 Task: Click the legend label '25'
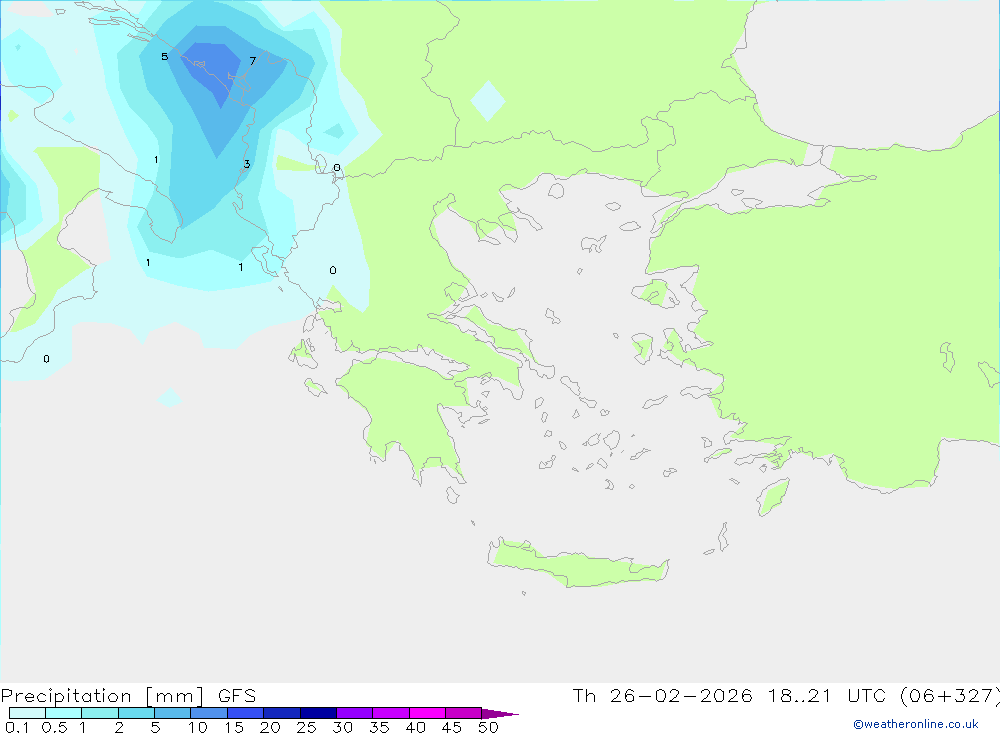click(x=307, y=727)
